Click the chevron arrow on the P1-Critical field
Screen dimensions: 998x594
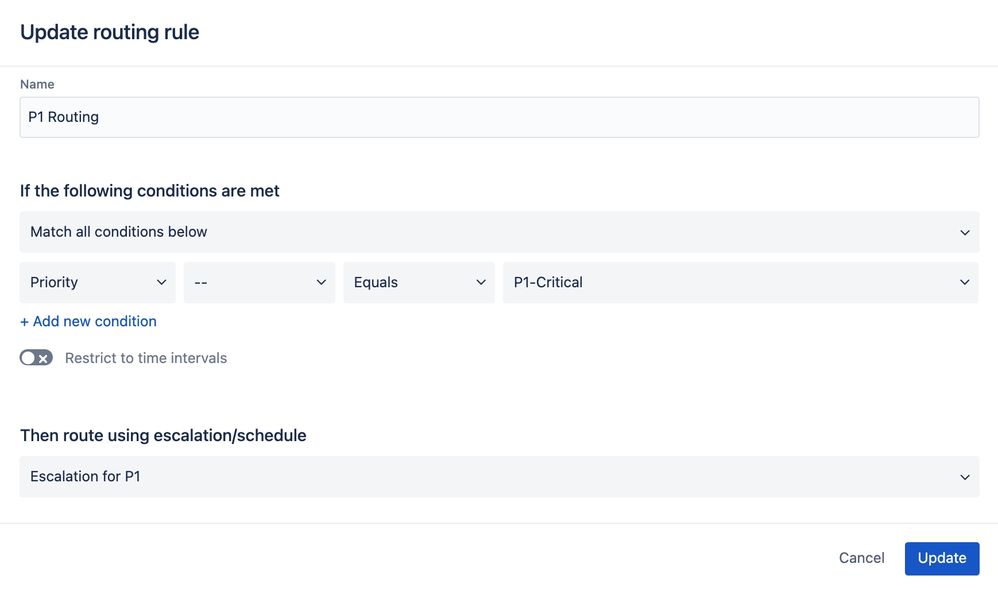point(965,283)
